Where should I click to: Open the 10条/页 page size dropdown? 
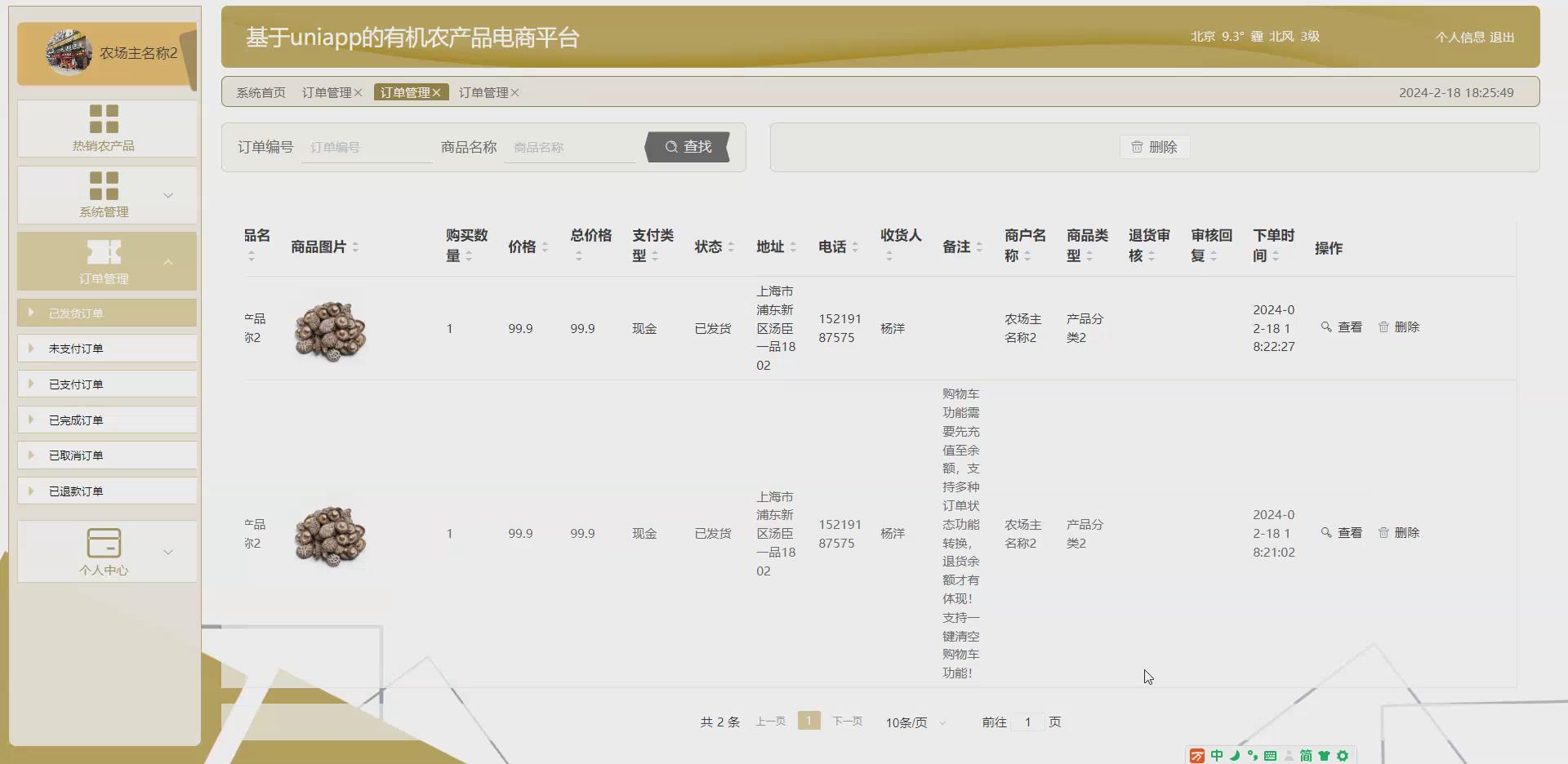click(x=915, y=722)
